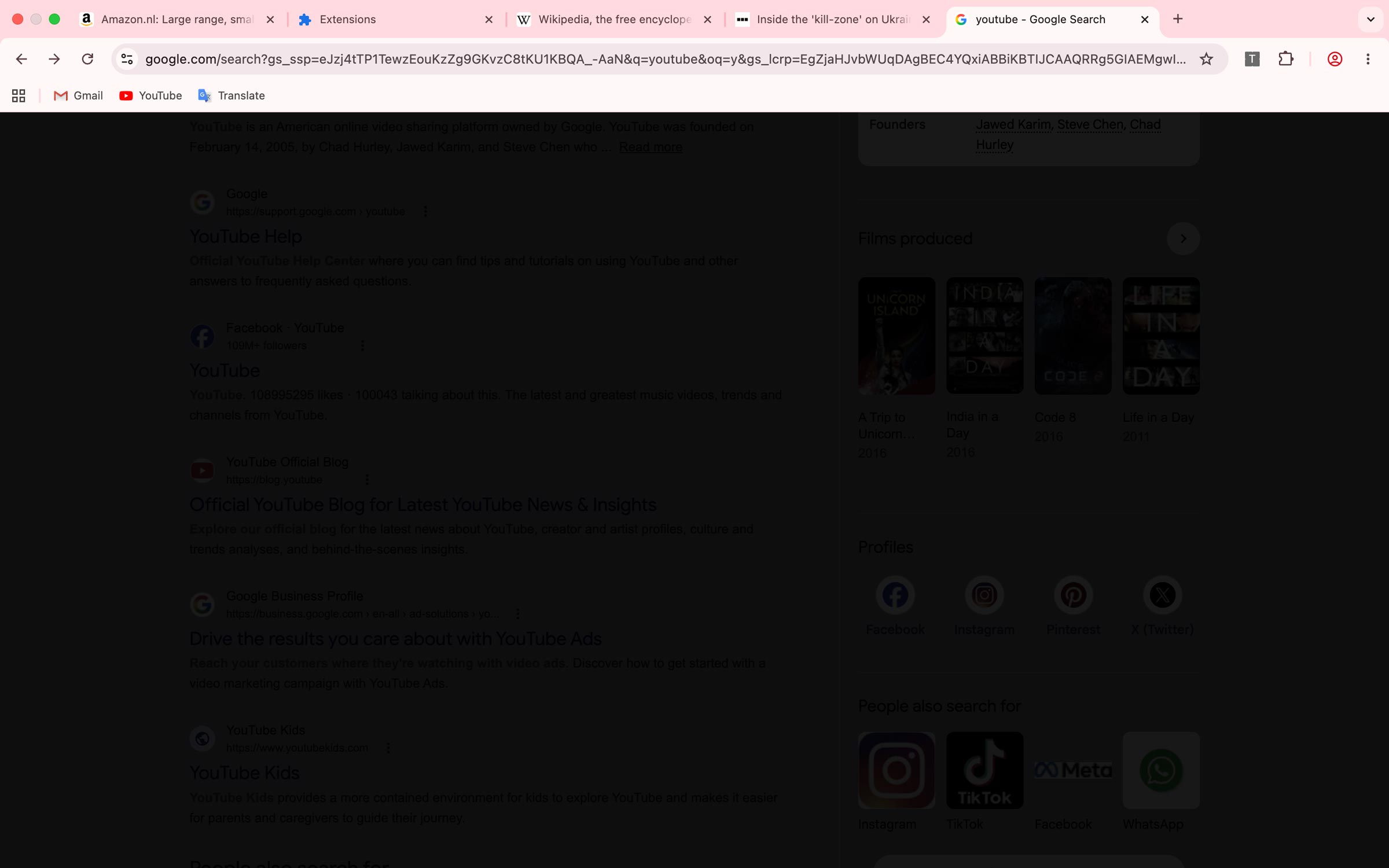This screenshot has width=1389, height=868.
Task: Bookmark this page with the star icon
Action: [1206, 59]
